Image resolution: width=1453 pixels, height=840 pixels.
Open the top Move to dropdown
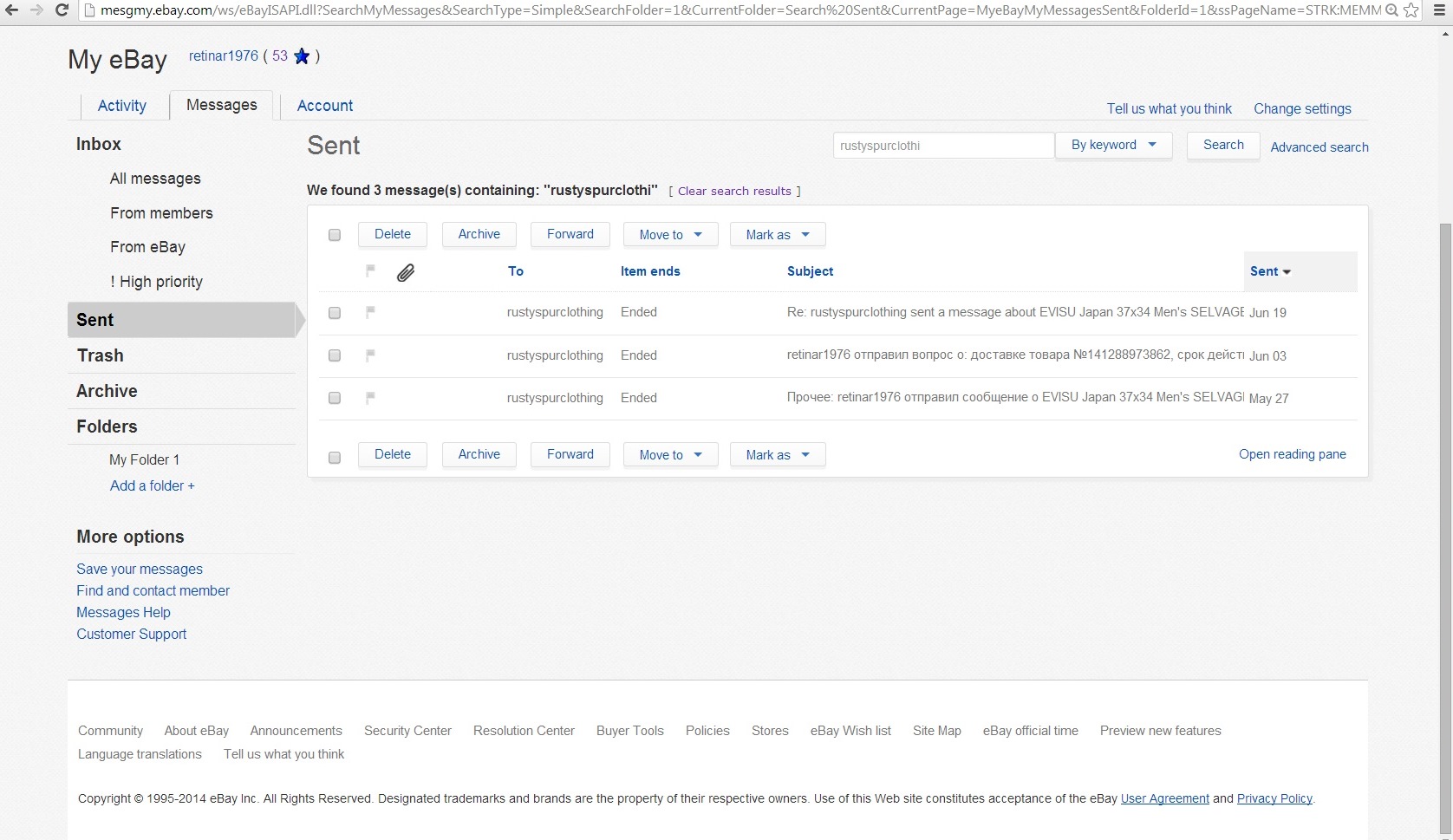point(670,235)
